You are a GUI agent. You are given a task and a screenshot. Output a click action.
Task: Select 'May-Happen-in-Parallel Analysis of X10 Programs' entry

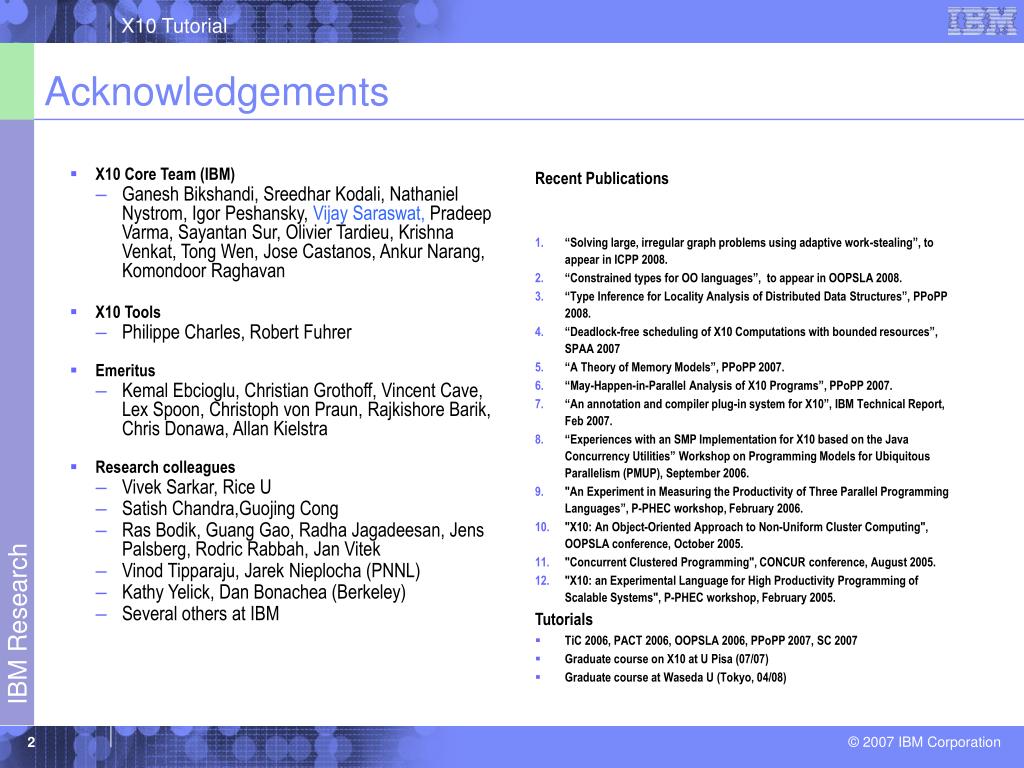pyautogui.click(x=728, y=385)
